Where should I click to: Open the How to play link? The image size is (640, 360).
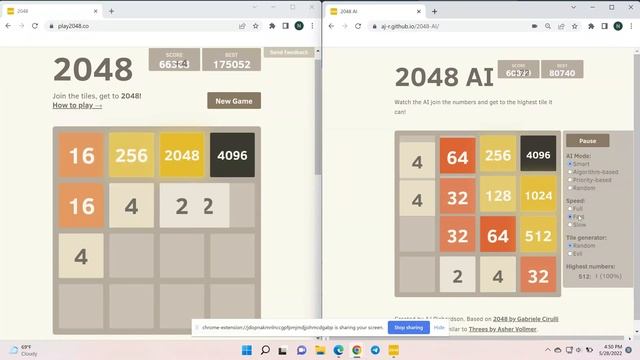pos(77,105)
